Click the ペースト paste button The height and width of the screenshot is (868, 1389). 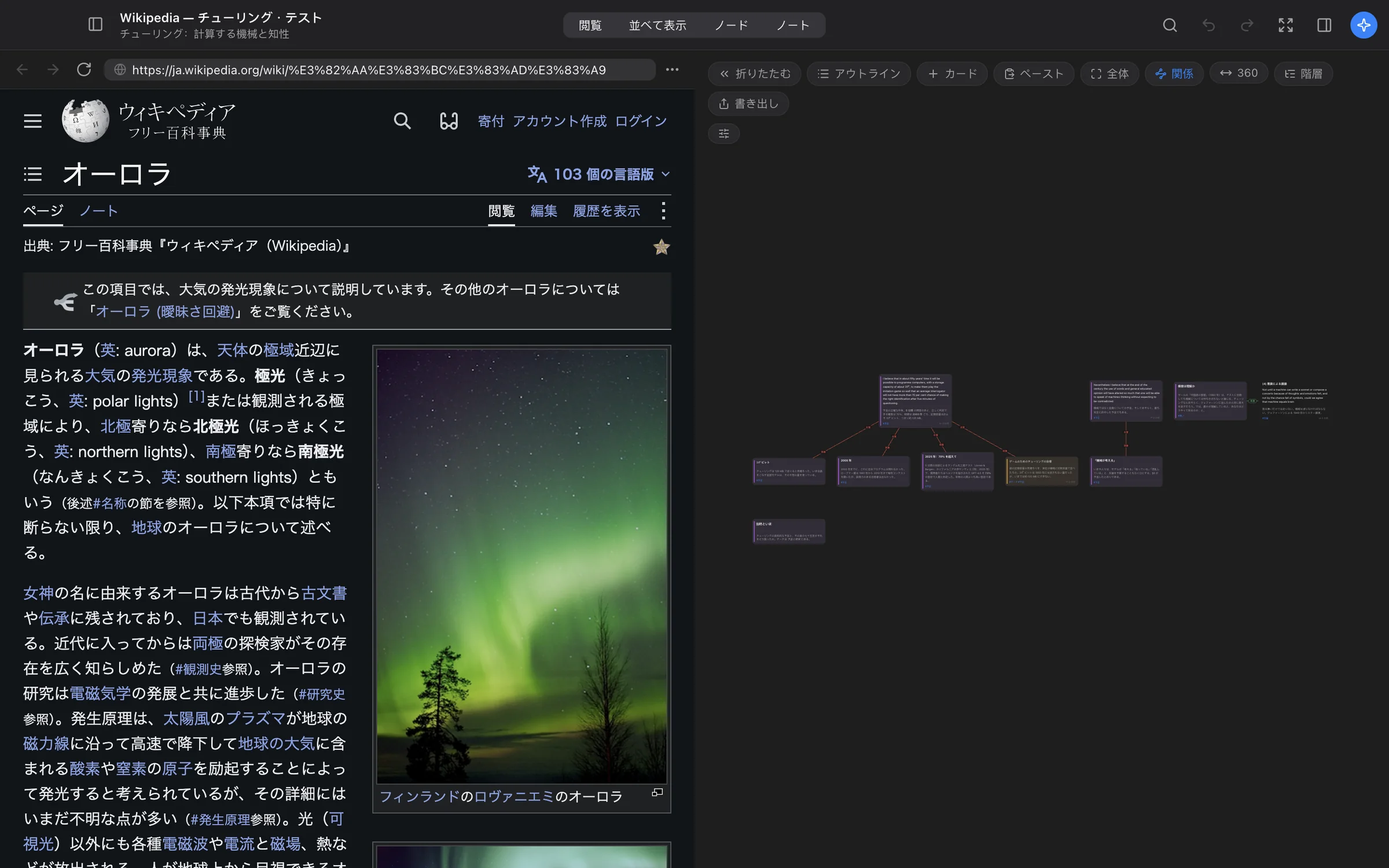[1034, 73]
